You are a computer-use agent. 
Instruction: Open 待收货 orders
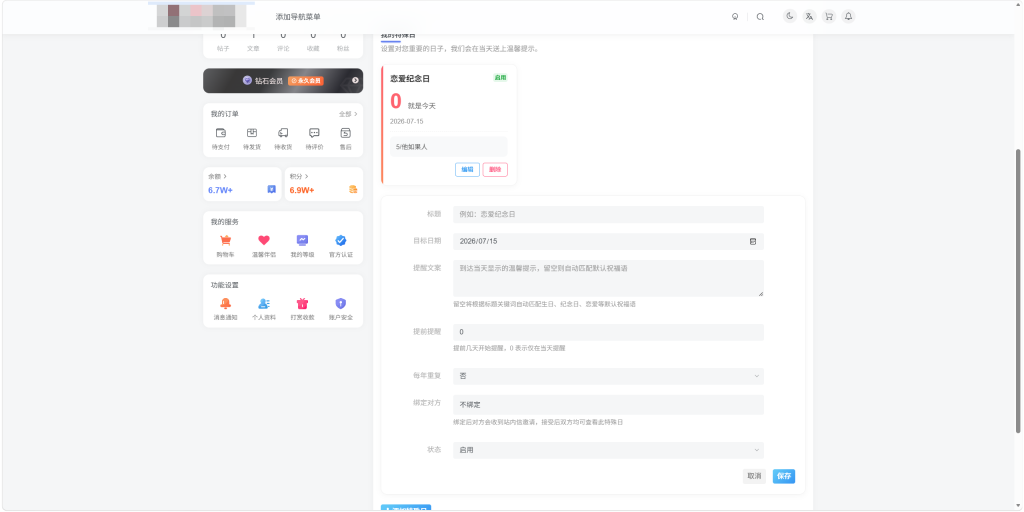pos(283,139)
